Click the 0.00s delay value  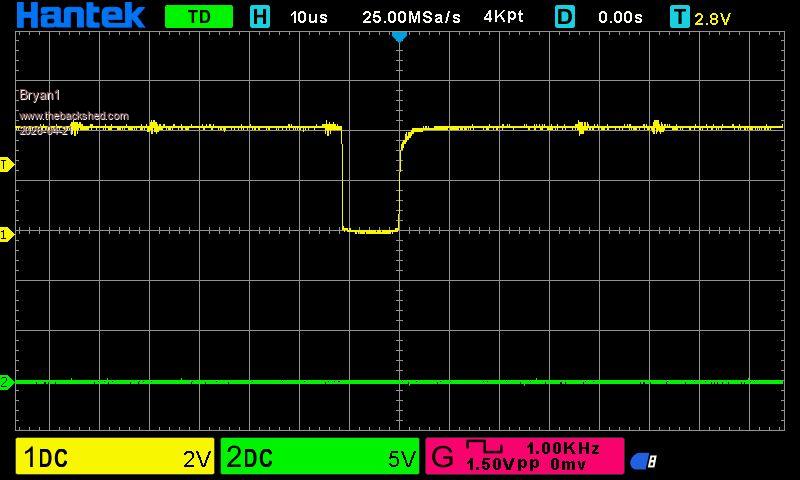[621, 17]
